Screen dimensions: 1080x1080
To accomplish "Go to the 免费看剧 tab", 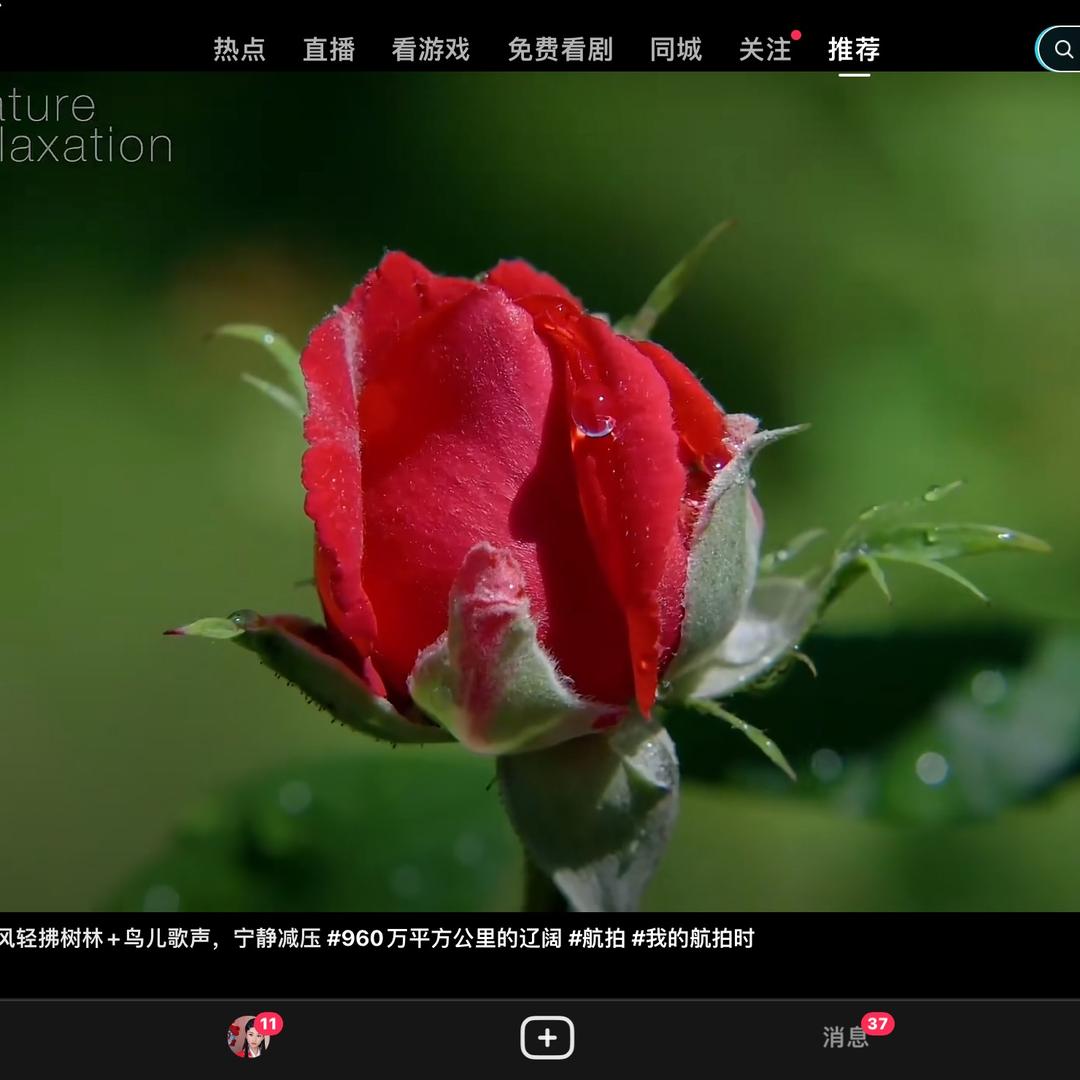I will tap(559, 49).
